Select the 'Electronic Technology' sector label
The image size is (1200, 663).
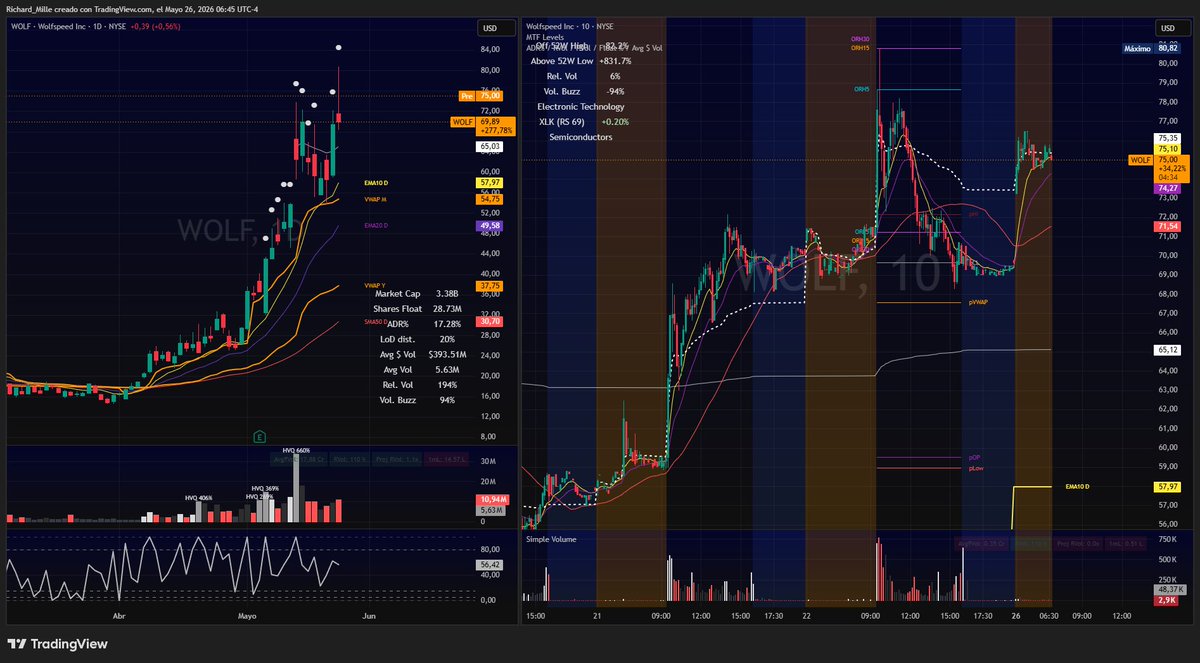pyautogui.click(x=581, y=106)
